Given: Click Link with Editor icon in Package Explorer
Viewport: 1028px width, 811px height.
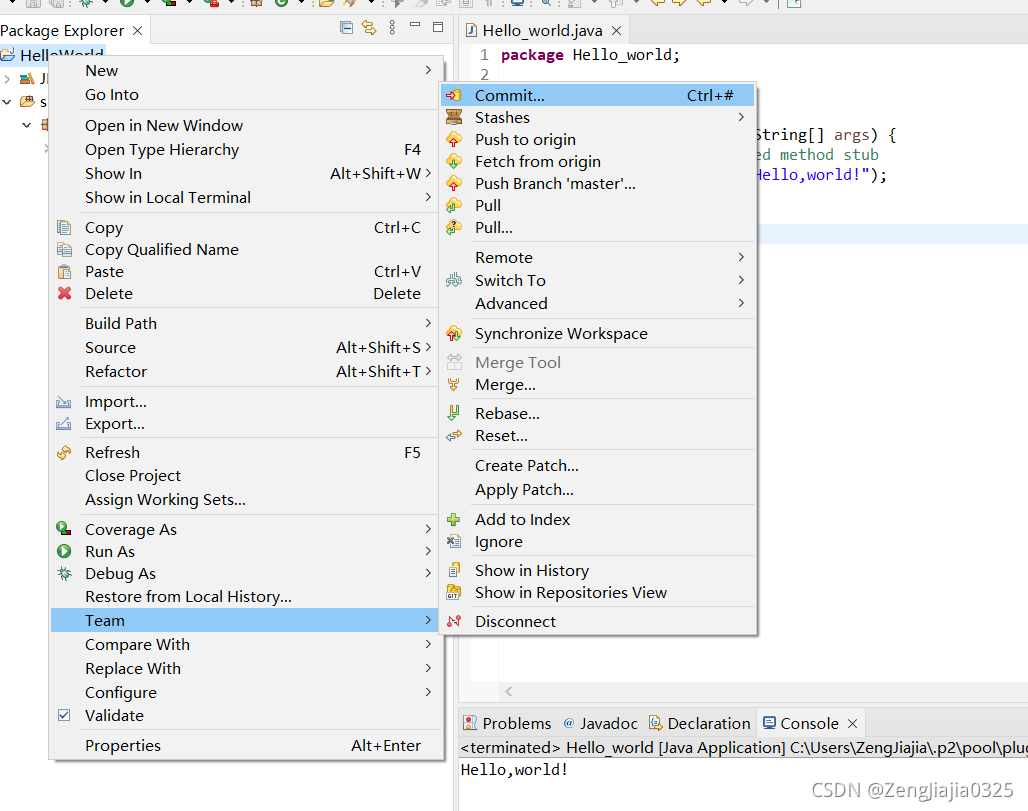Looking at the screenshot, I should pos(369,28).
